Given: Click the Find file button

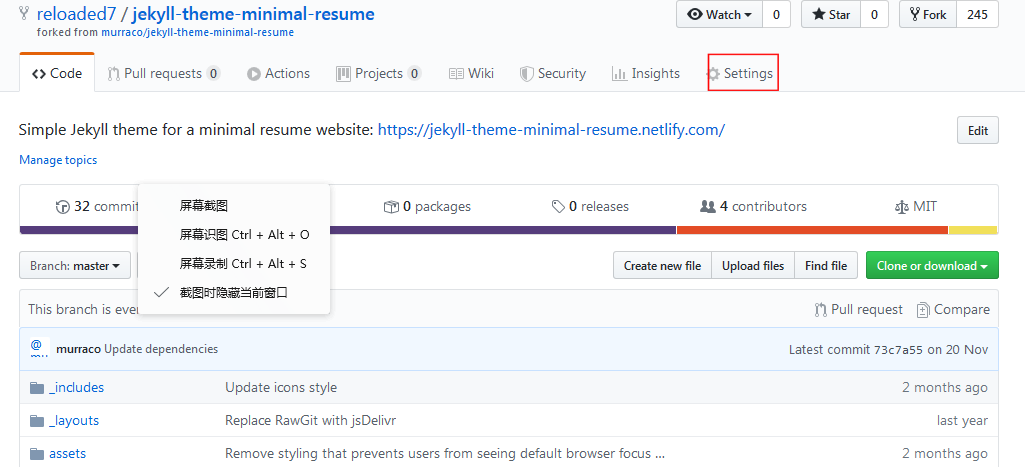Looking at the screenshot, I should click(x=826, y=266).
